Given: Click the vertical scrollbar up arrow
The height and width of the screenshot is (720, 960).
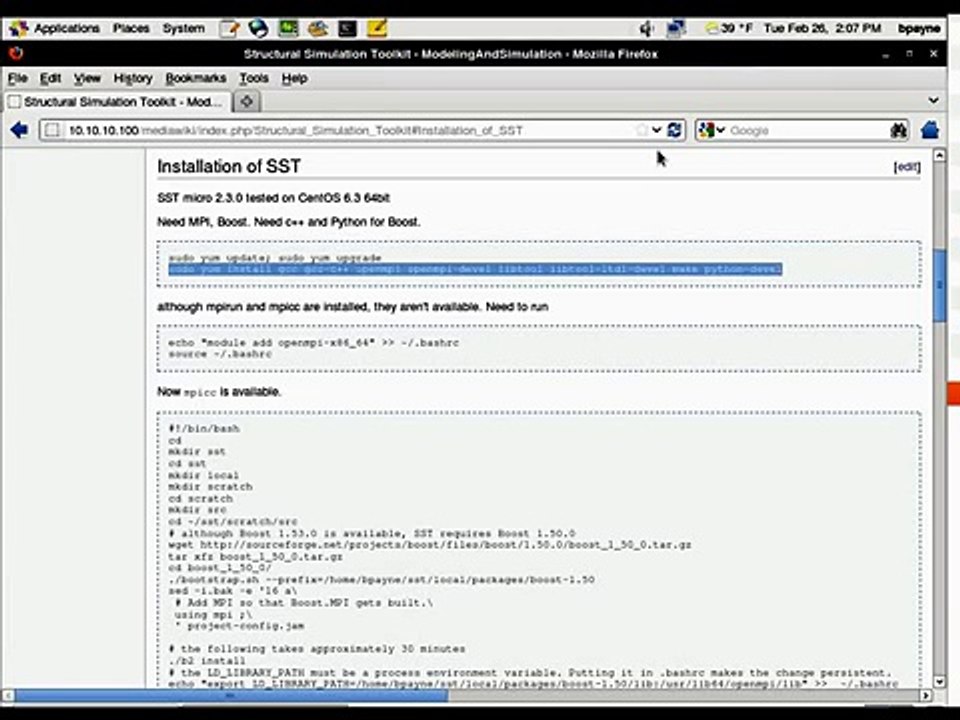Looking at the screenshot, I should pos(939,156).
